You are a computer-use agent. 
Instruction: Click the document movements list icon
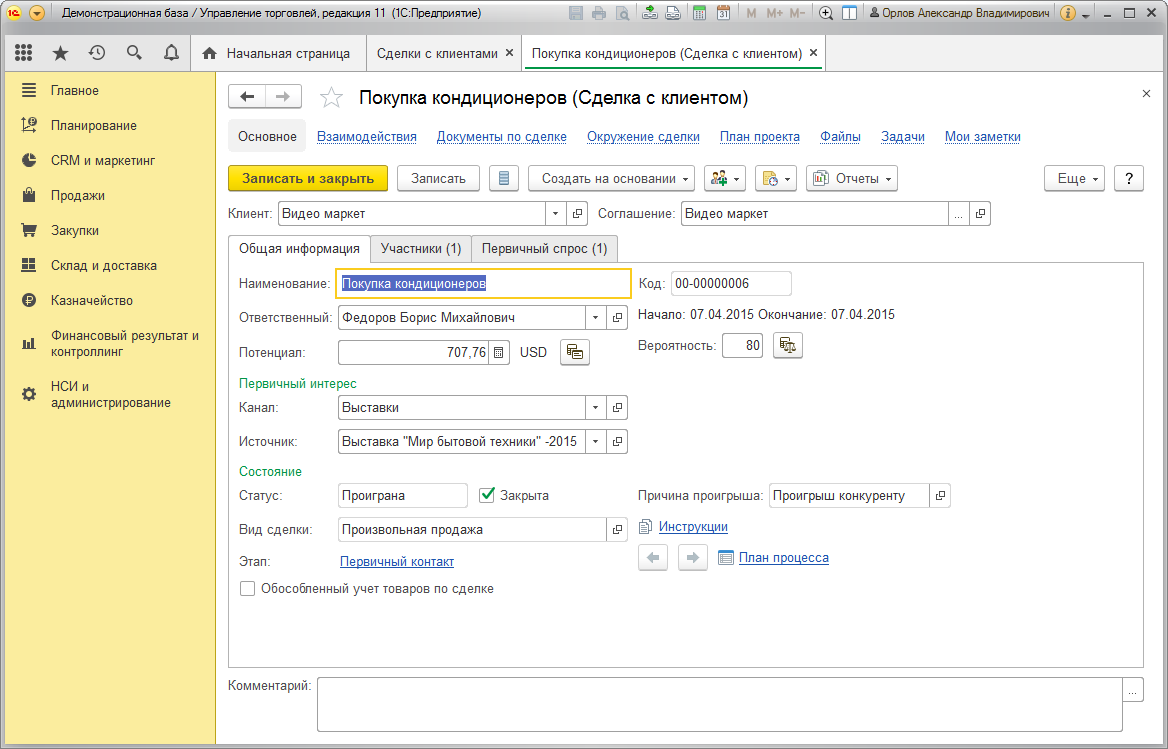coord(504,179)
